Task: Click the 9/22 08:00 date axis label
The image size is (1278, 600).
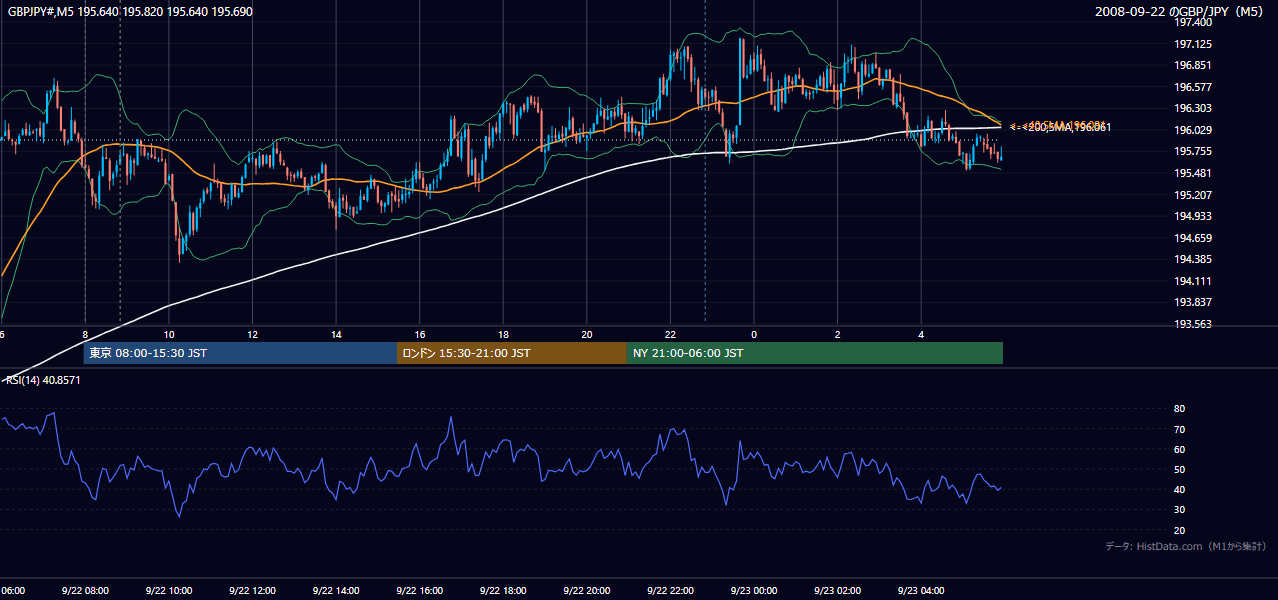Action: click(85, 590)
